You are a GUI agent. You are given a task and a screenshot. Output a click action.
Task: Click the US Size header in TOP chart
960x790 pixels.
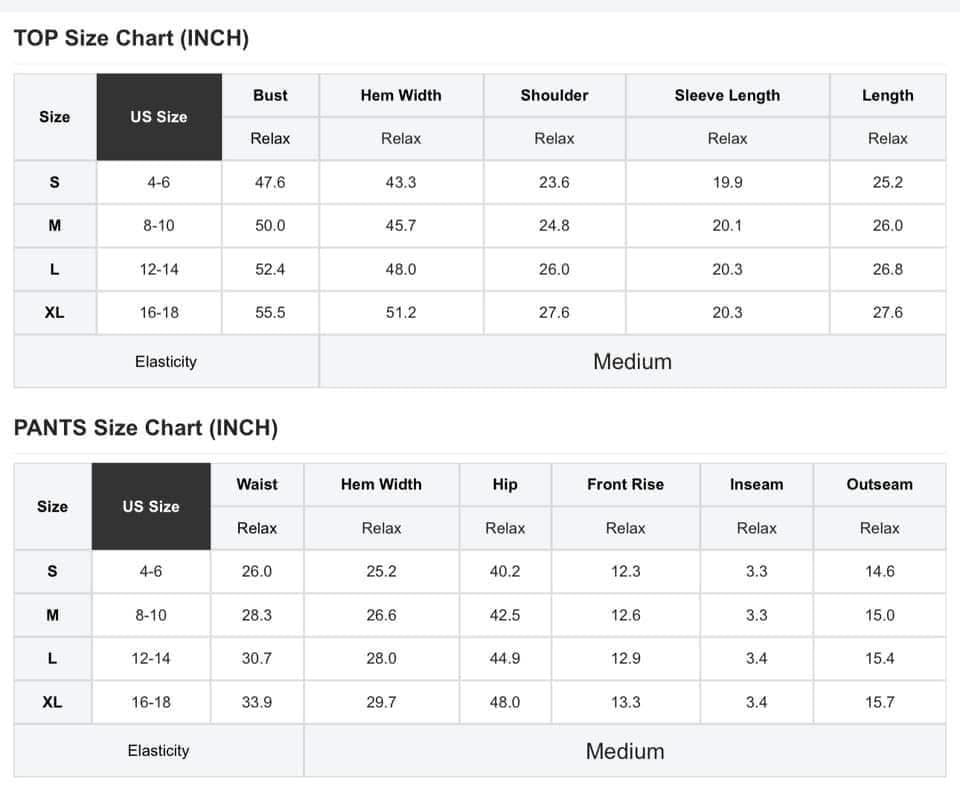(159, 117)
